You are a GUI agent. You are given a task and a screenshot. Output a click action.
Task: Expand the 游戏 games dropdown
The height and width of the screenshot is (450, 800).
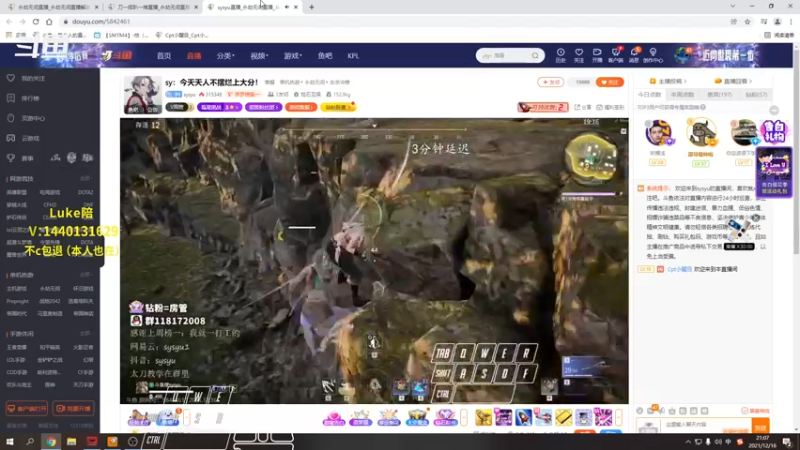click(293, 56)
